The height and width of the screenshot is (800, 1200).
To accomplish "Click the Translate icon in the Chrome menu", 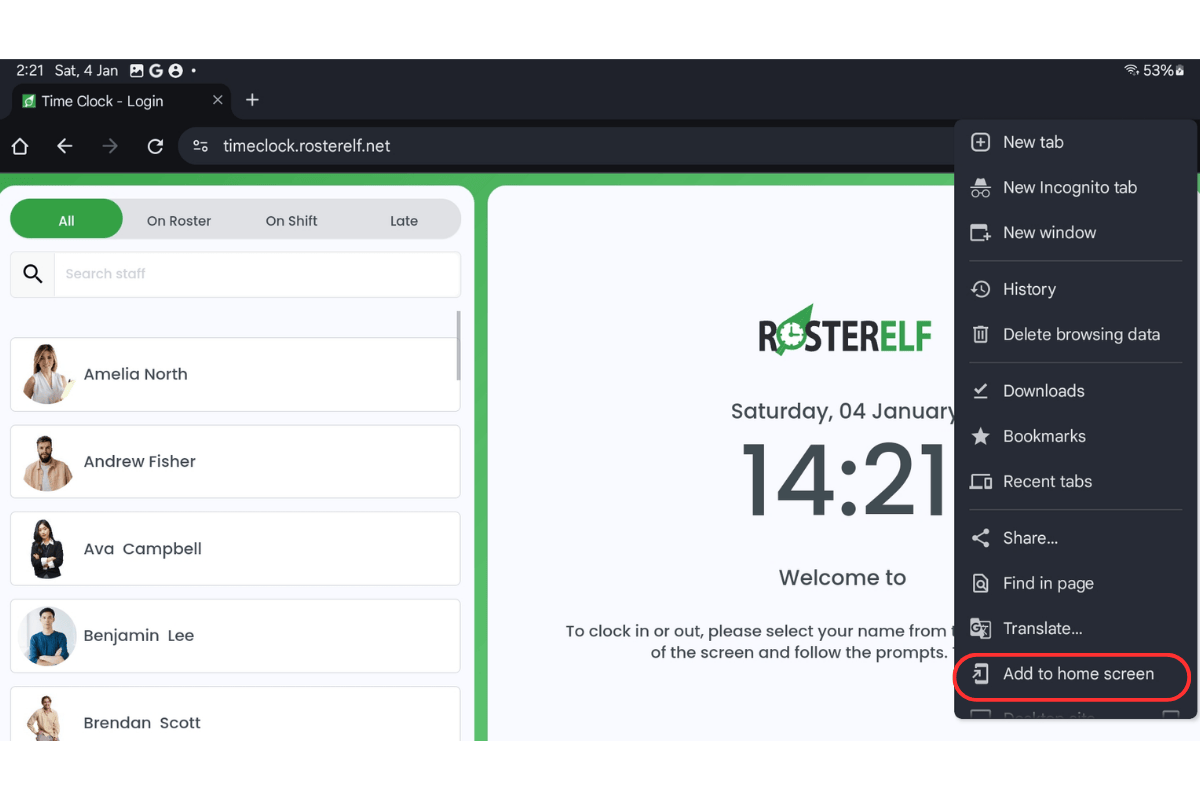I will click(x=979, y=628).
